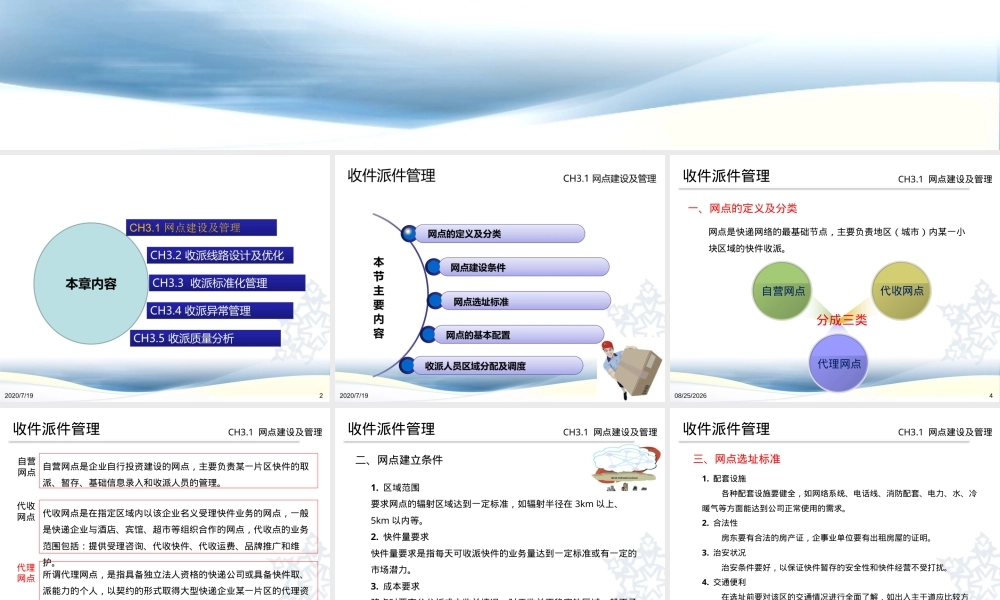Click the 3. 成本要求 item
This screenshot has height=600, width=1000.
[395, 586]
